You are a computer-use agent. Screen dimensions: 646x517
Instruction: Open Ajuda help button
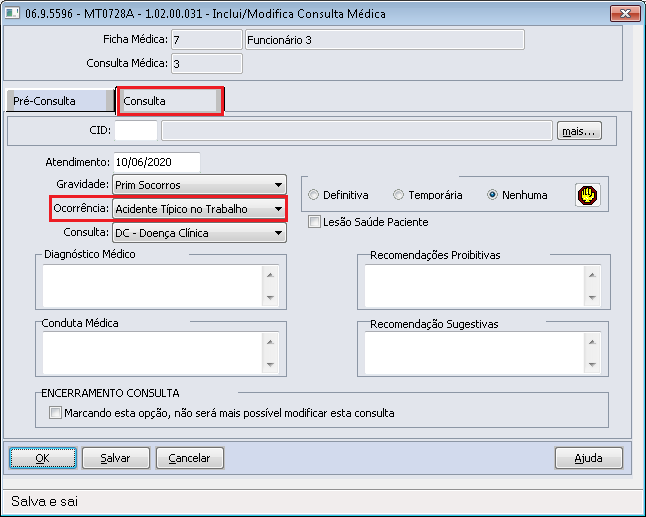(x=589, y=458)
